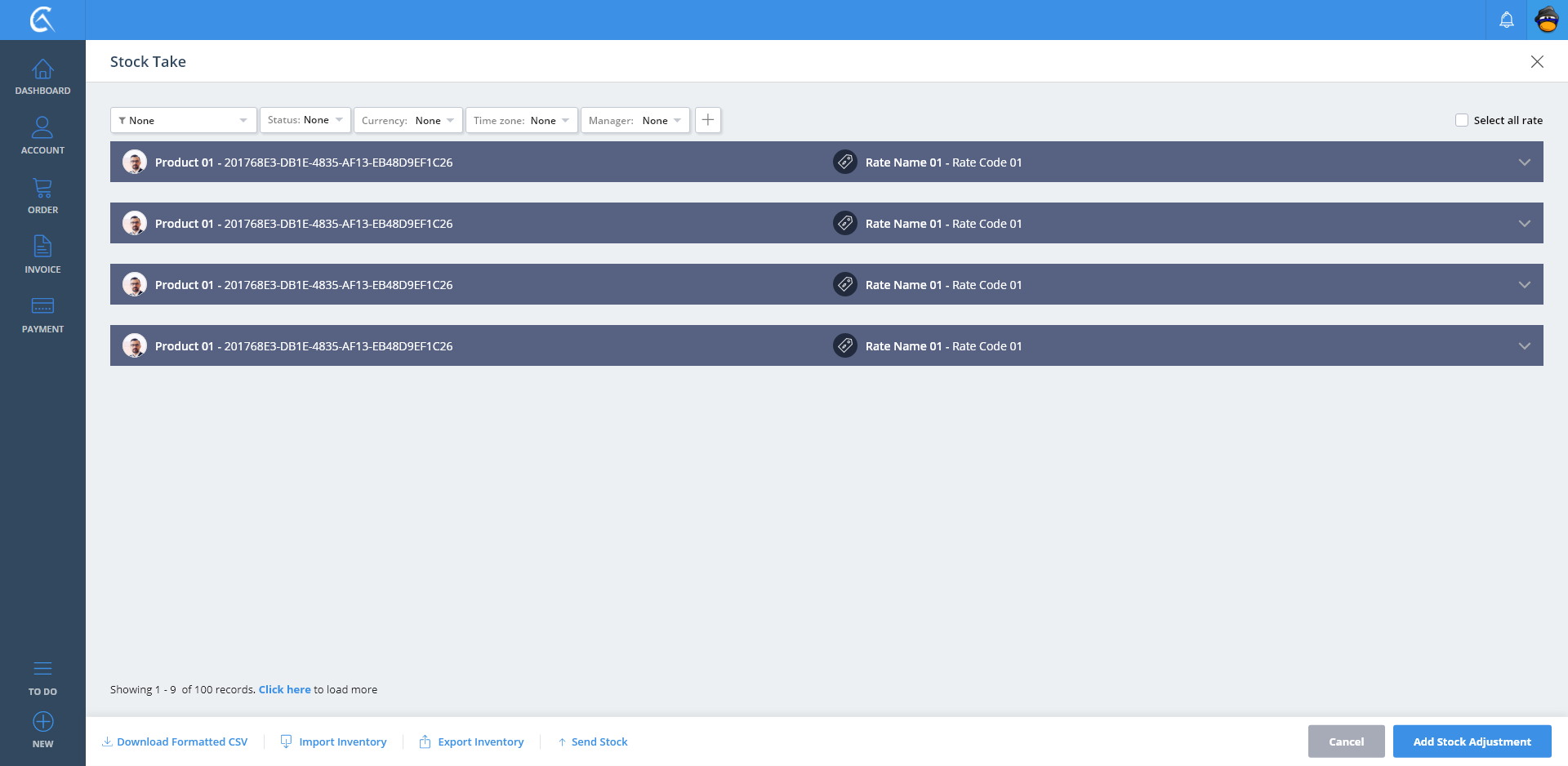Click Import Inventory

tap(334, 742)
